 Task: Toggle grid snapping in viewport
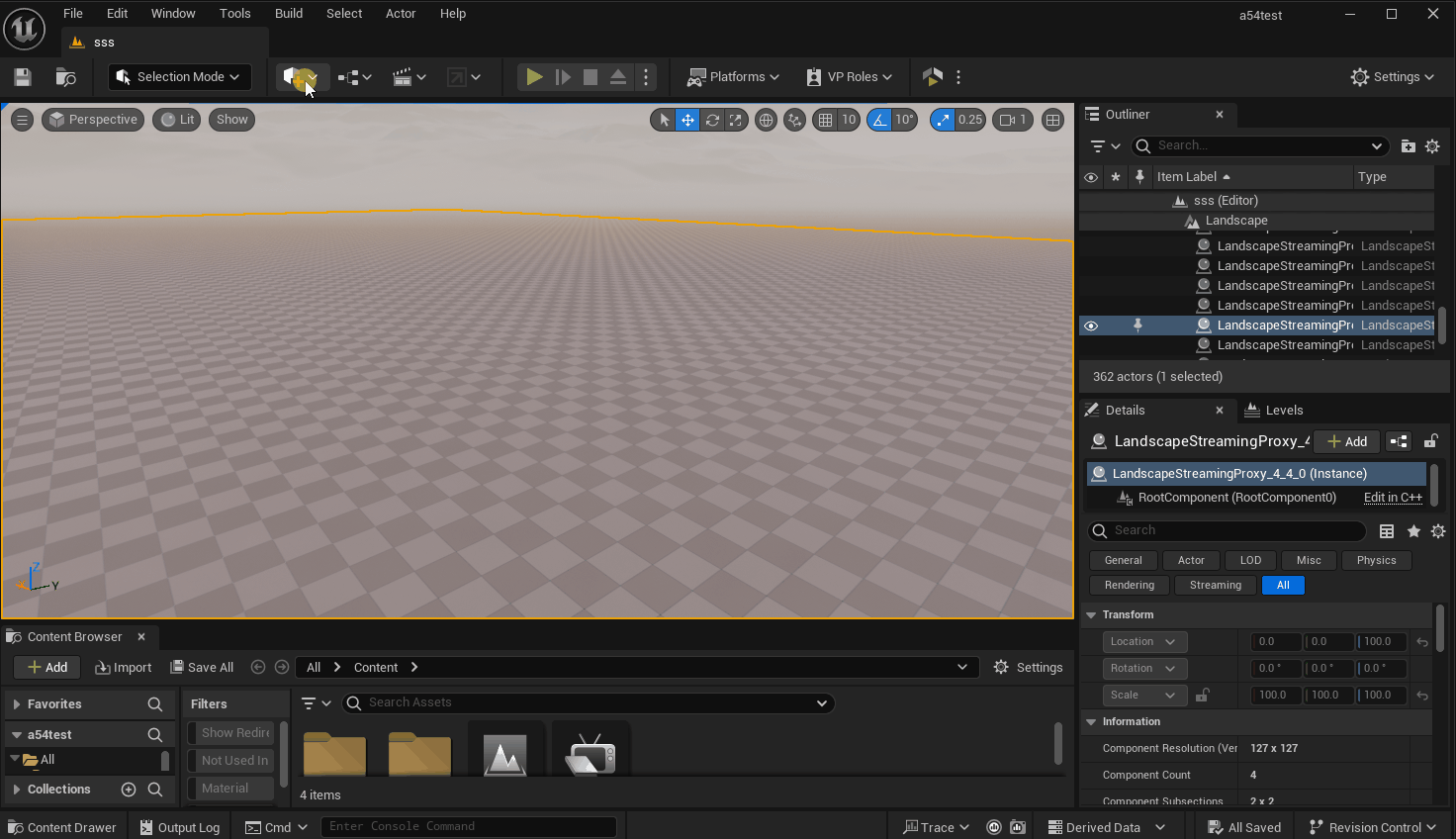coord(825,120)
